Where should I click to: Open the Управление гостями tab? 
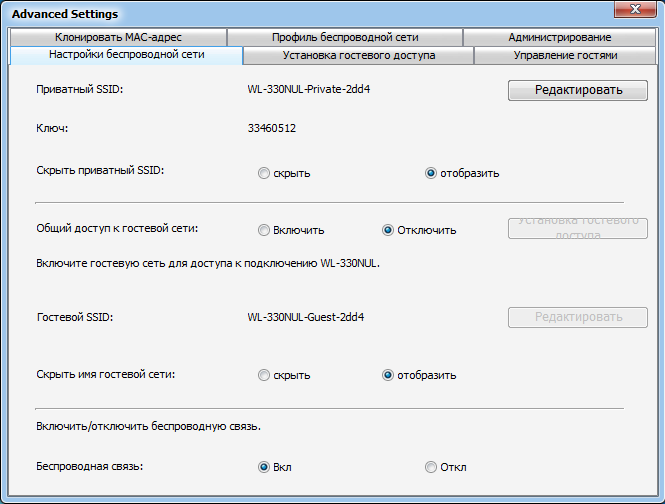pyautogui.click(x=565, y=56)
